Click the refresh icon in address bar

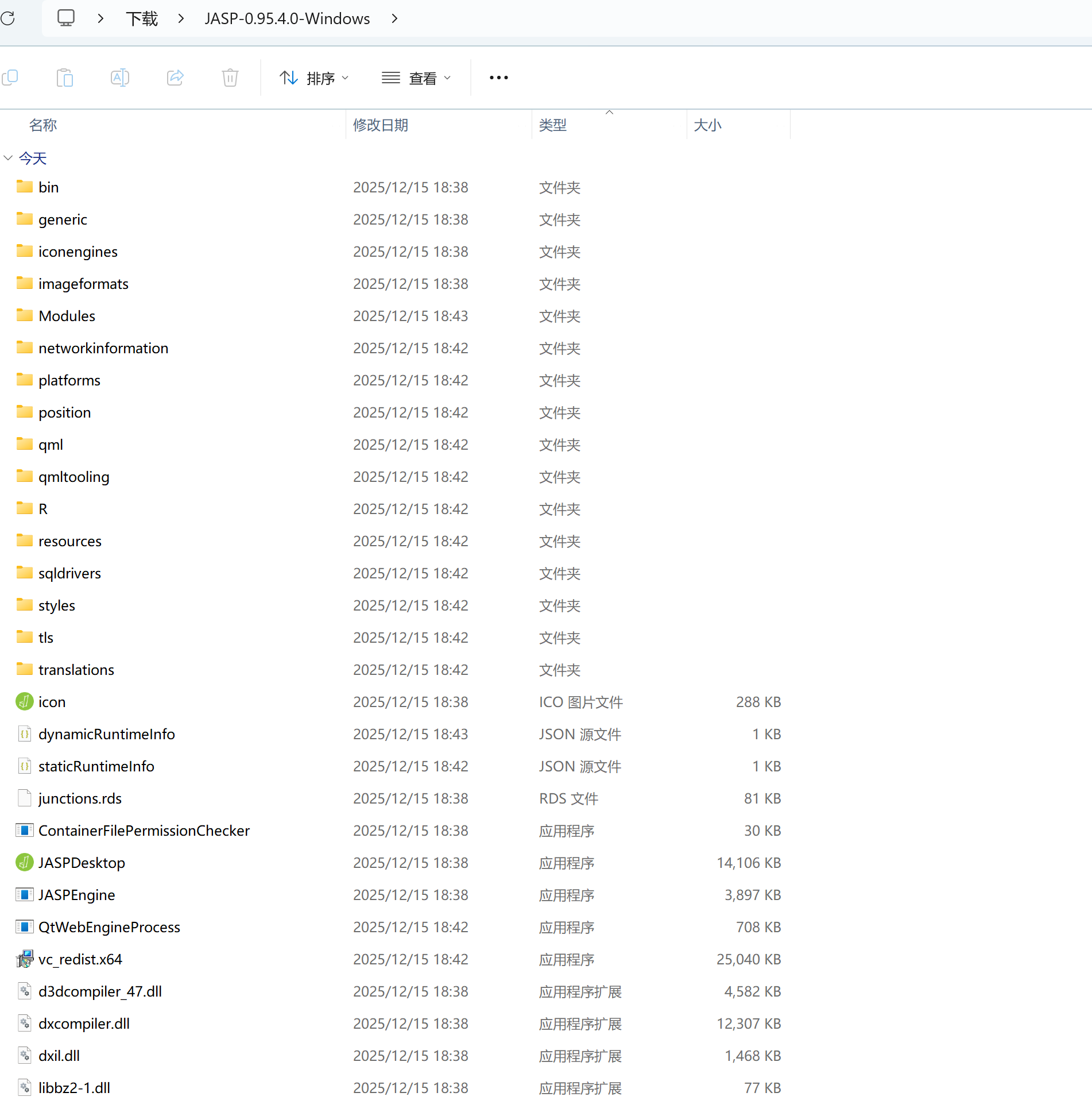8,18
